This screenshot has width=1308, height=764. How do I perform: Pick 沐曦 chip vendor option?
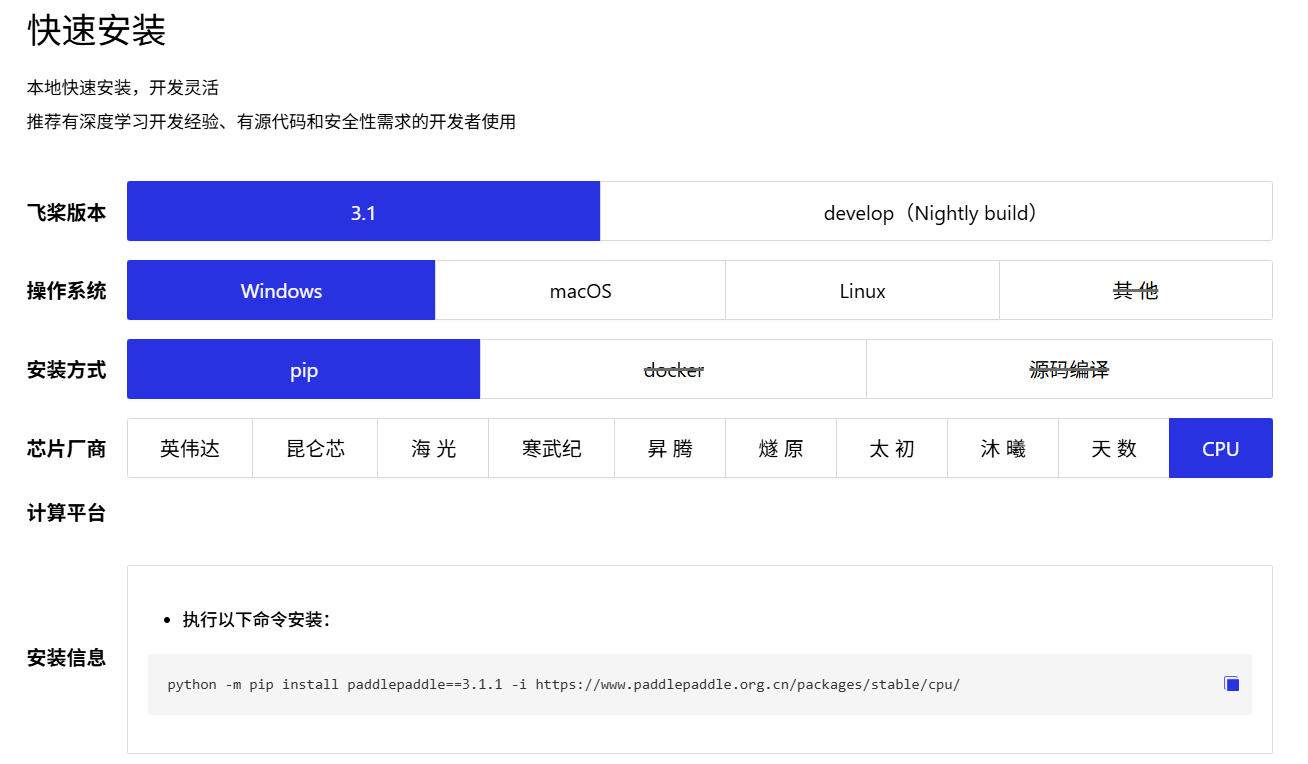click(x=1003, y=448)
